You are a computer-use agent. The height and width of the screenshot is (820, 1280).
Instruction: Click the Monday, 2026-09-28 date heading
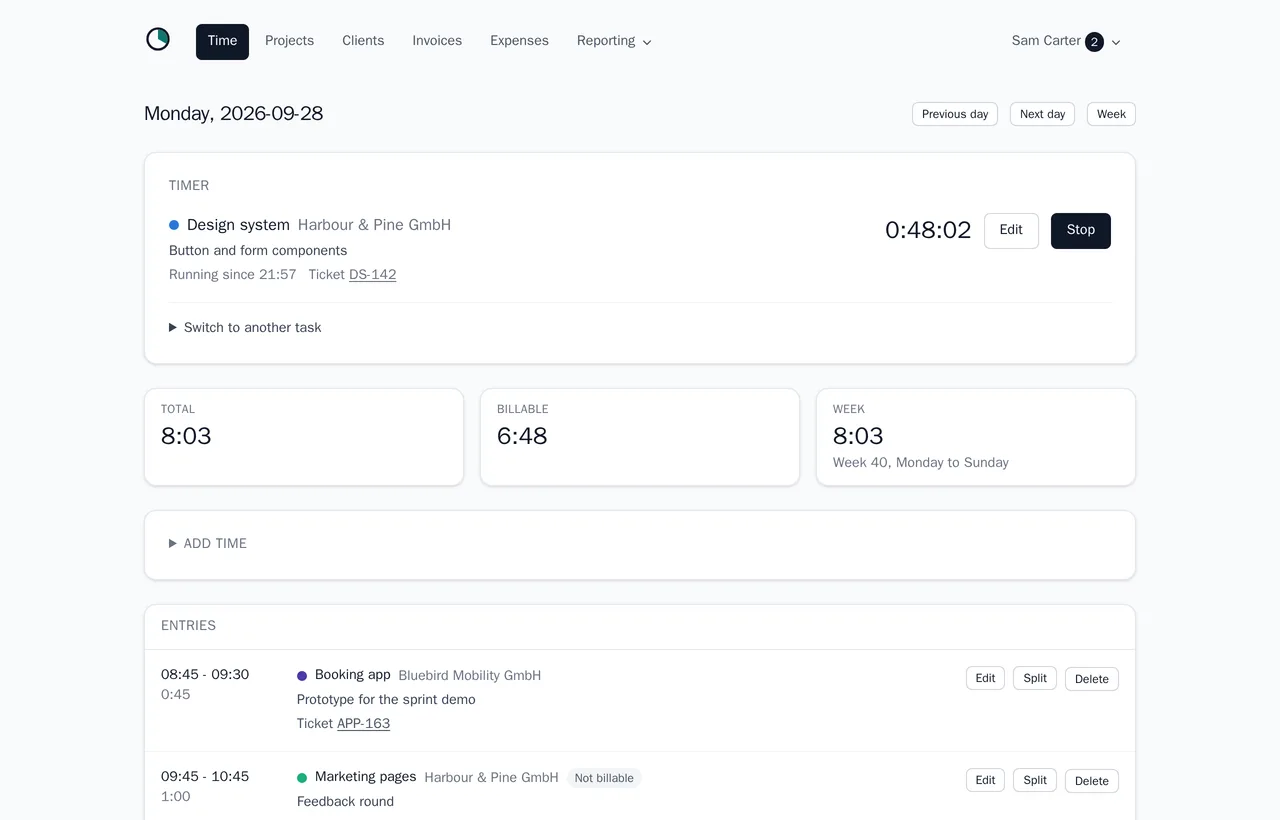233,114
